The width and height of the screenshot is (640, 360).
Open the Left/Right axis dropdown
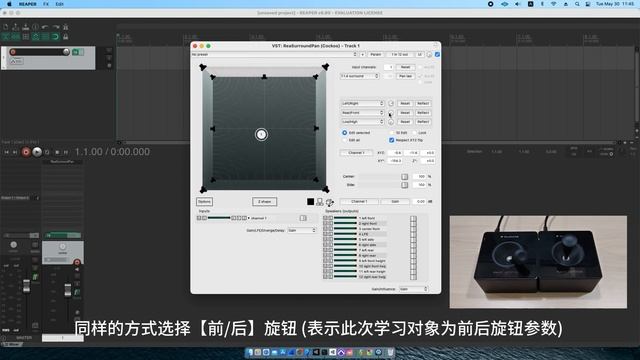pyautogui.click(x=362, y=103)
